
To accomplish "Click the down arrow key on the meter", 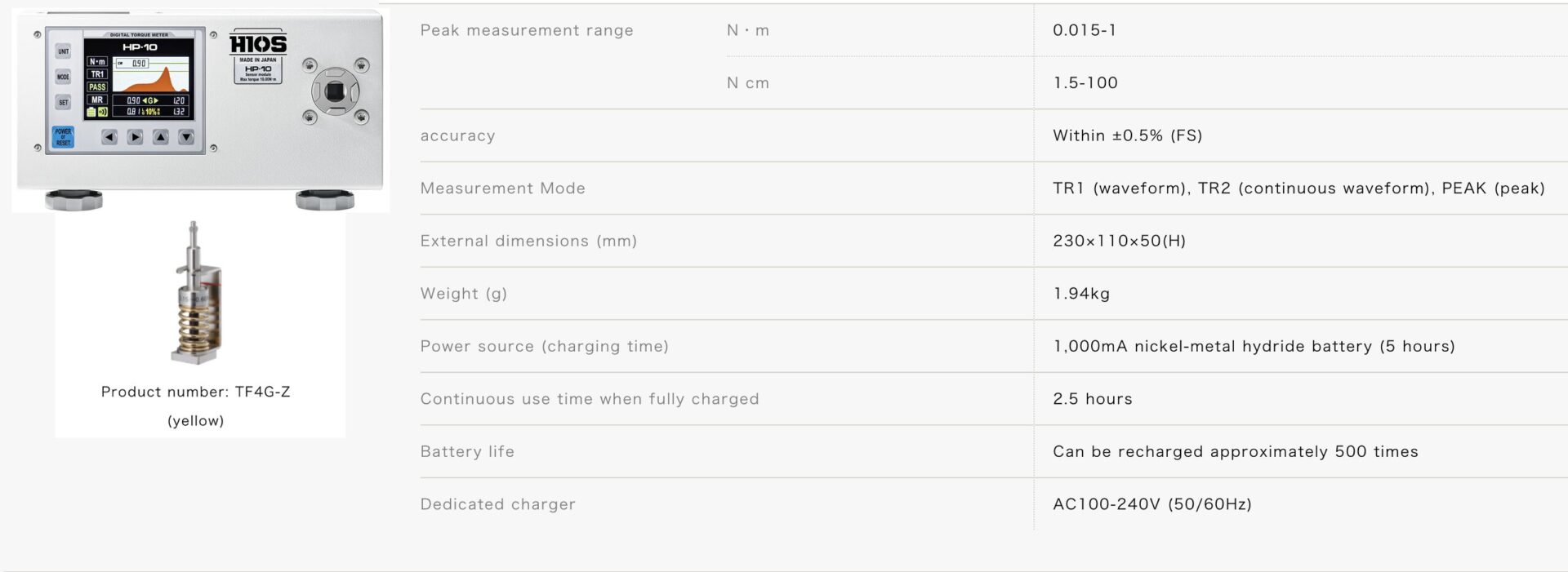I will click(186, 137).
